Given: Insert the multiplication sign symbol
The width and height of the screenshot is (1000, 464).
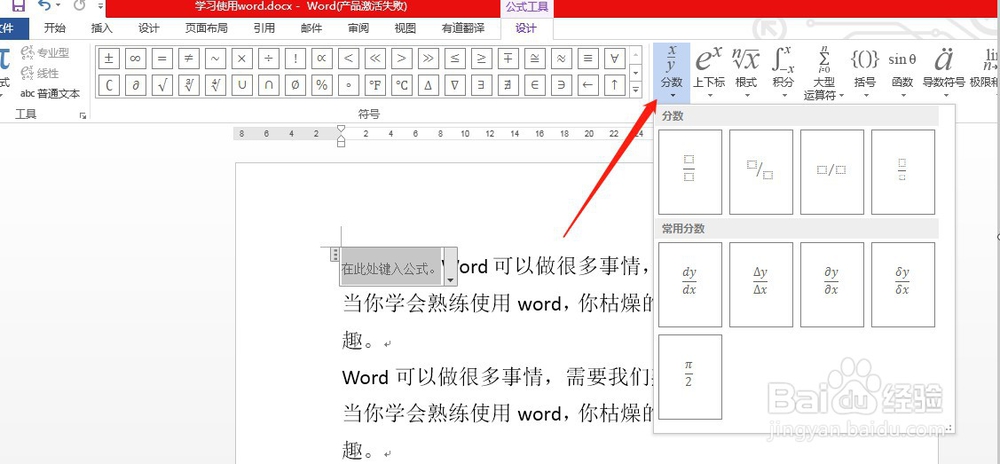Looking at the screenshot, I should point(242,59).
